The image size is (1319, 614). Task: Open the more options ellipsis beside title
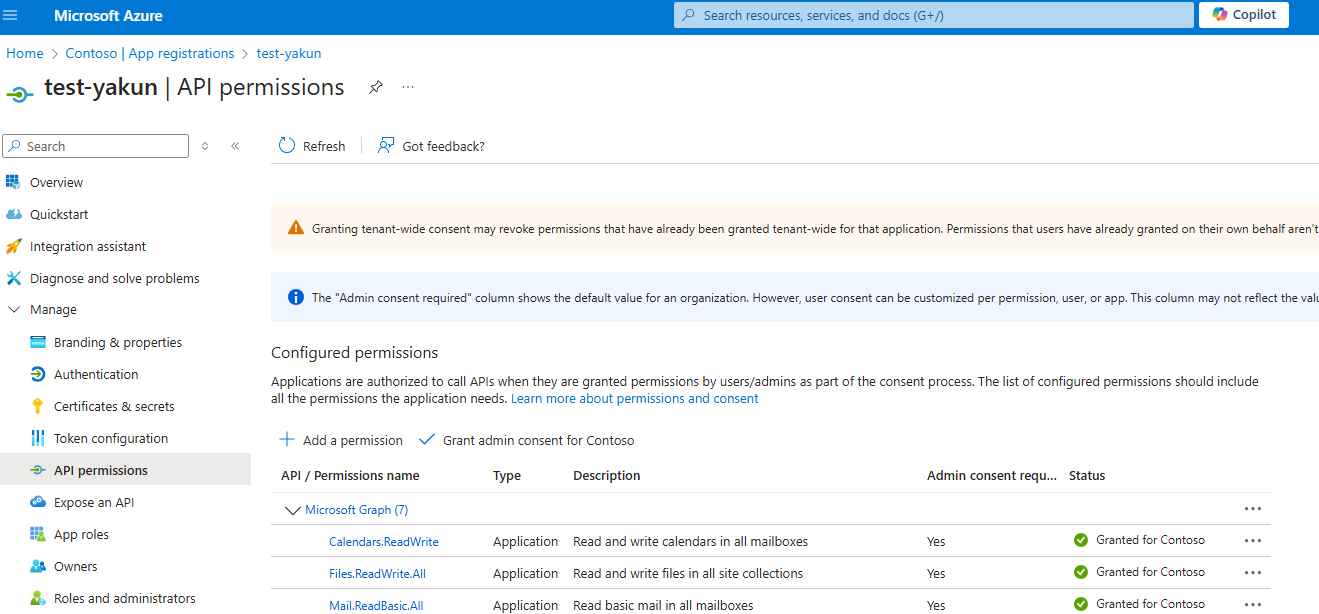tap(408, 87)
